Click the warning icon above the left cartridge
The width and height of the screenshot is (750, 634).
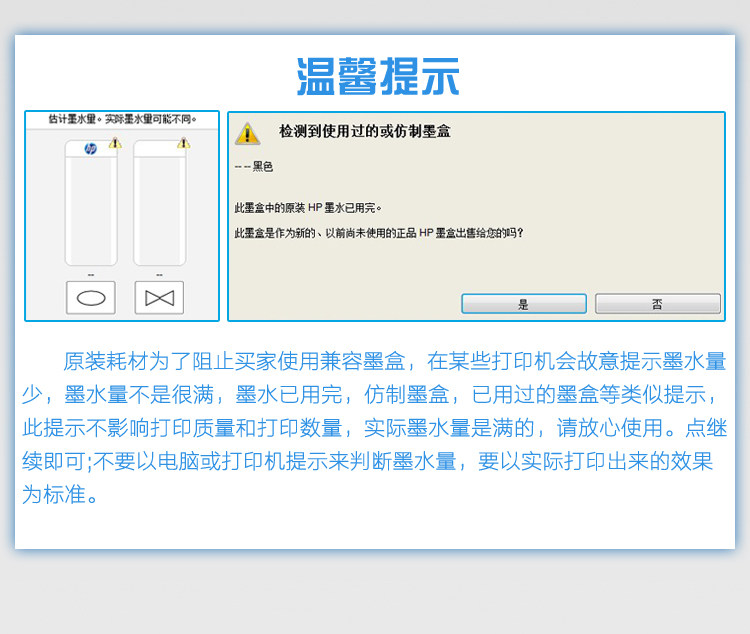[x=115, y=143]
